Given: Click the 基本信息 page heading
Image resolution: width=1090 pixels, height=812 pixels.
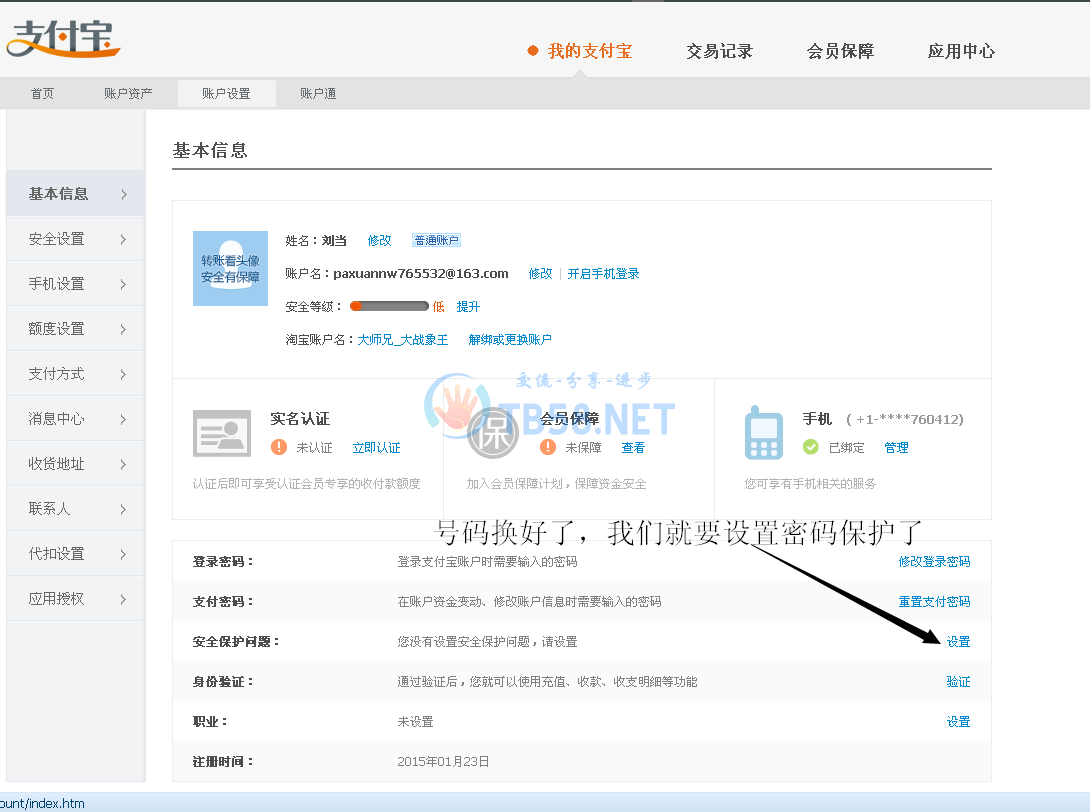Looking at the screenshot, I should 210,150.
